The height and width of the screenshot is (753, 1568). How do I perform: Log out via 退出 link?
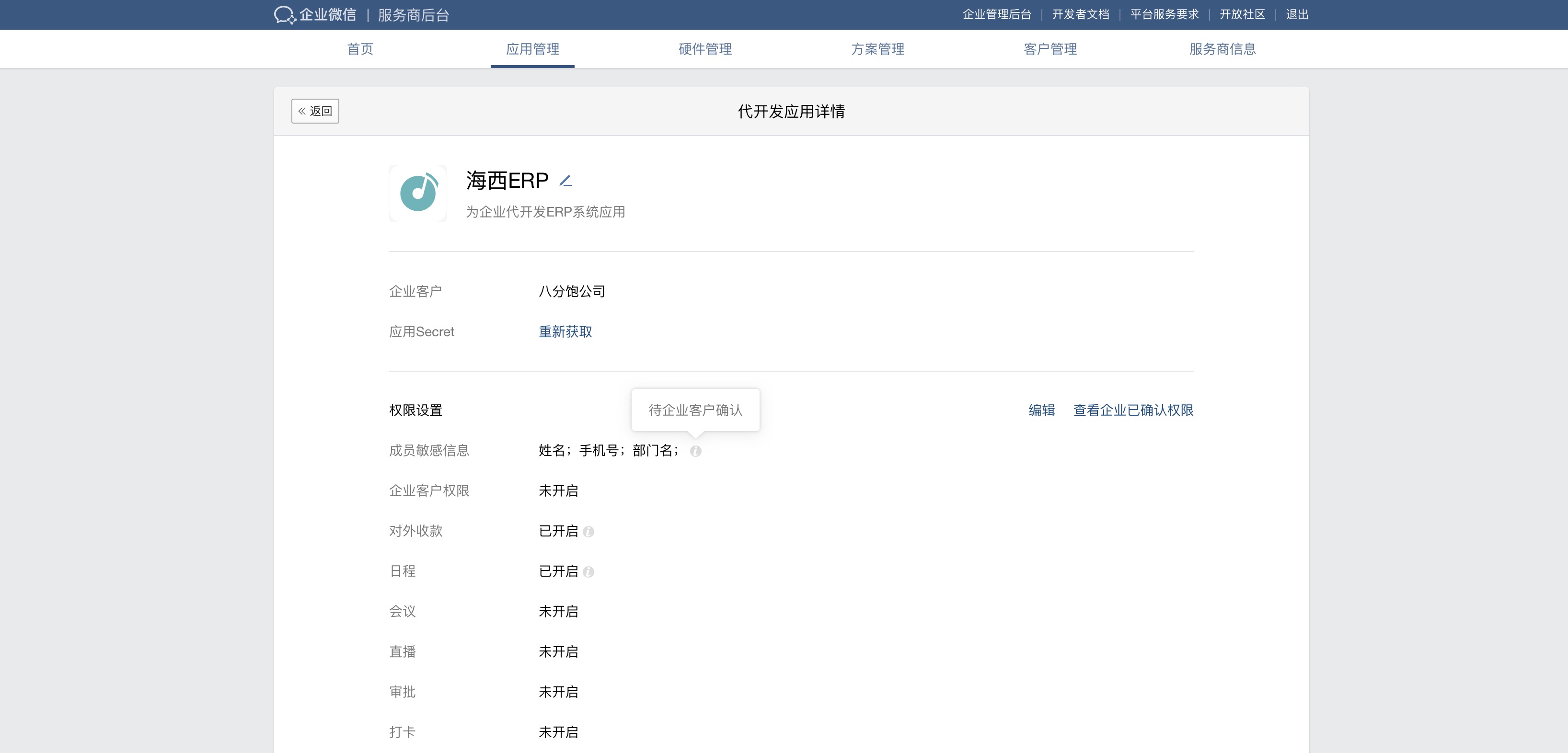click(1297, 14)
